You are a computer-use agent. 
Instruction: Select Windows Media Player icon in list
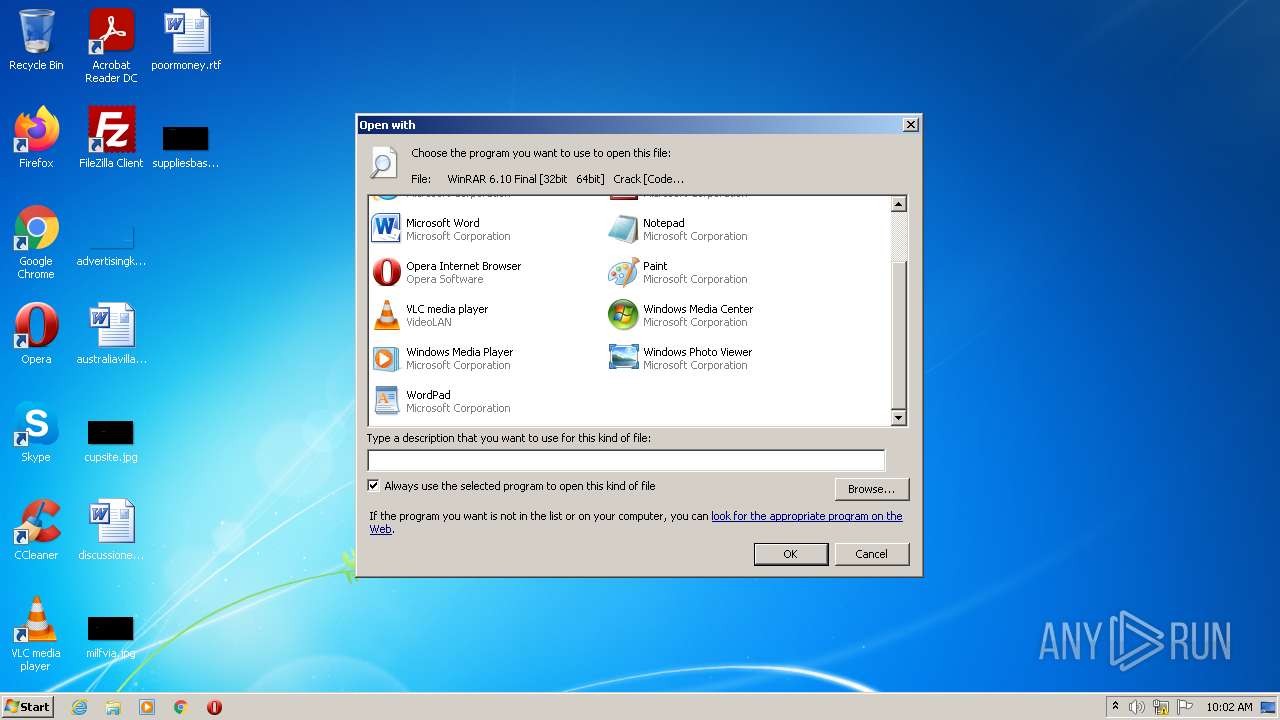coord(386,358)
